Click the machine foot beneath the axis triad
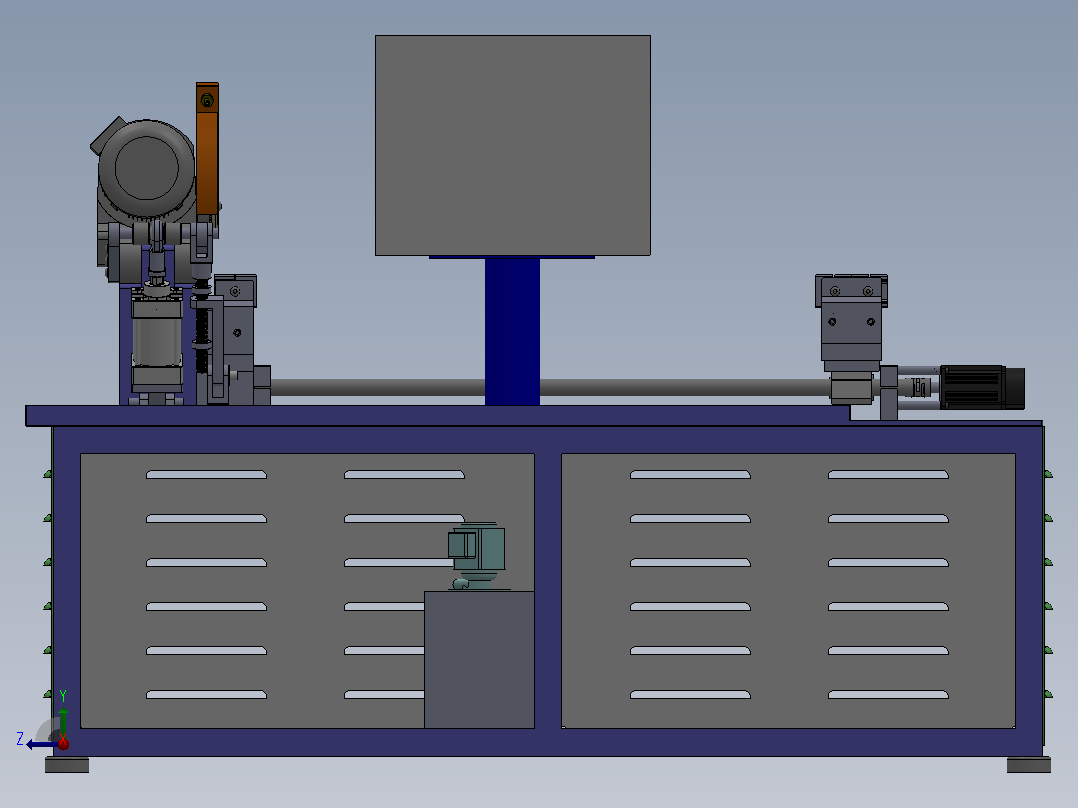The height and width of the screenshot is (808, 1078). (67, 765)
